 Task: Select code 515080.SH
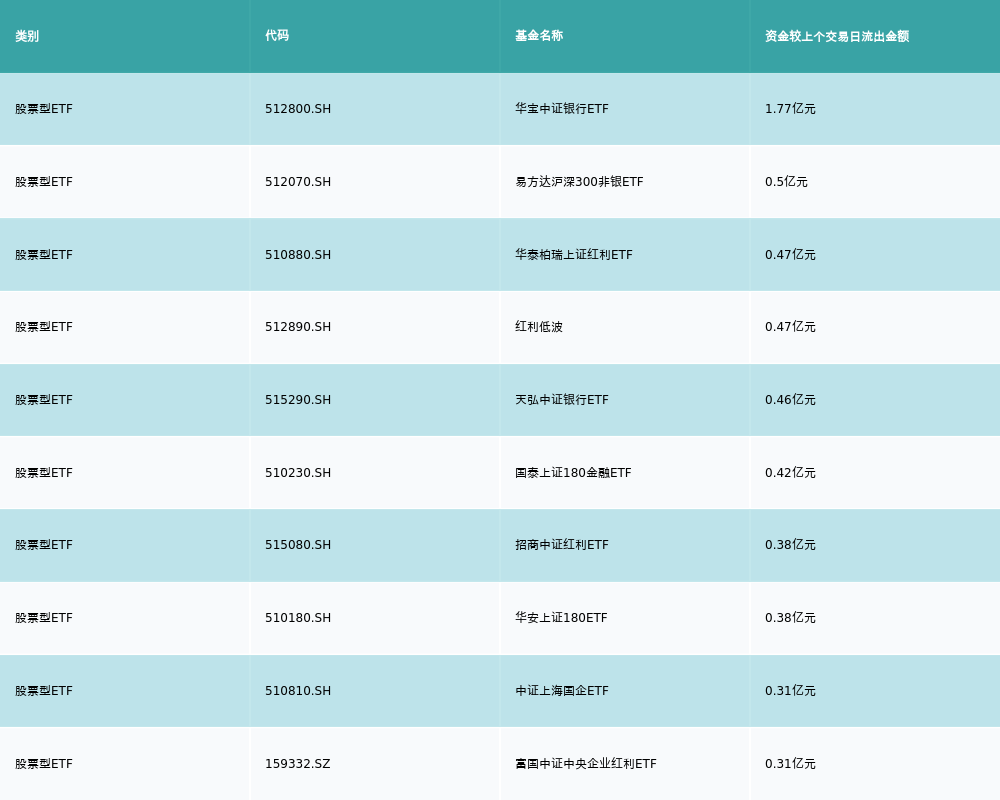(x=298, y=545)
